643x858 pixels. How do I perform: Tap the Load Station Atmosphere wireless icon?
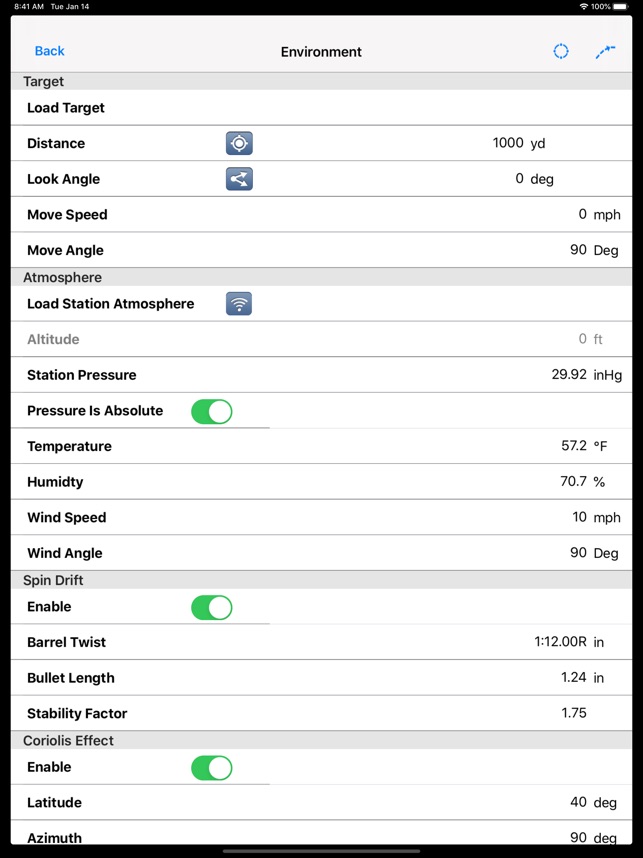239,304
